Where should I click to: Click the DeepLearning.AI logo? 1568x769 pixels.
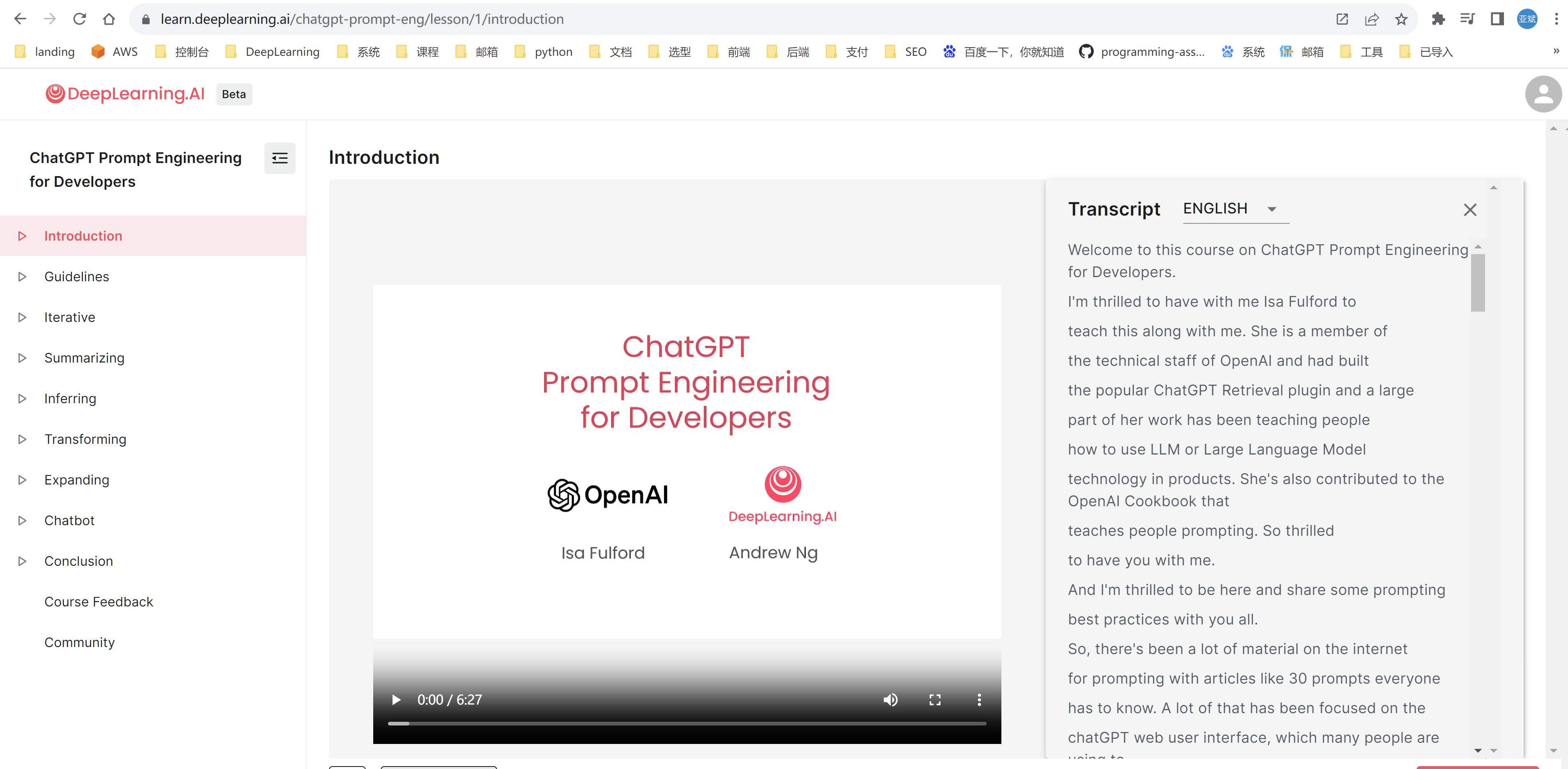pyautogui.click(x=125, y=94)
